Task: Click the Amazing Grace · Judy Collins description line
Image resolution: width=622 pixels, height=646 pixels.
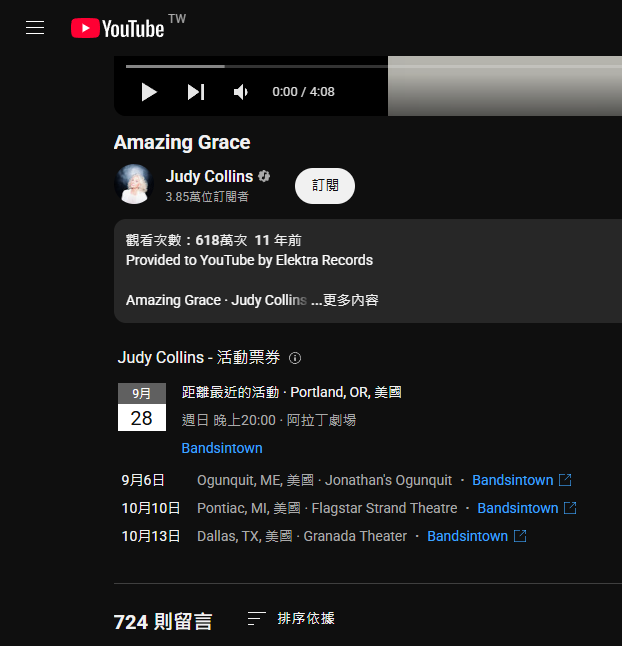Action: coord(216,300)
